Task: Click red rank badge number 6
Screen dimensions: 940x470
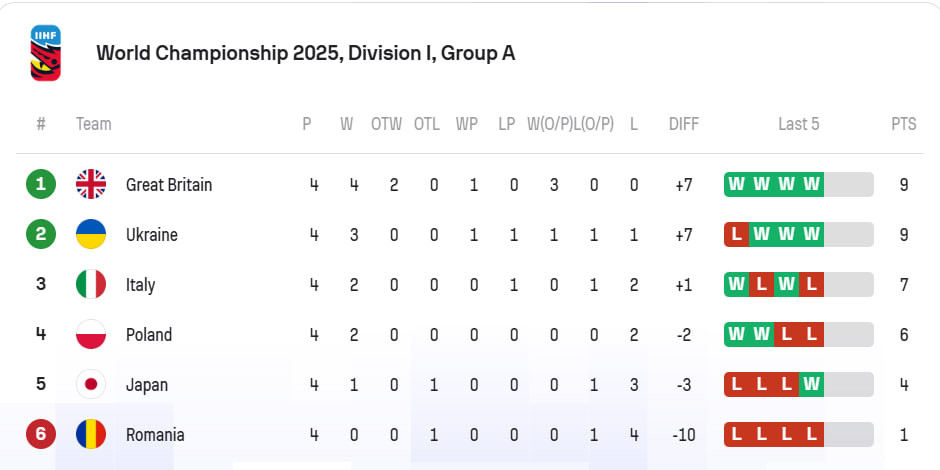Action: click(41, 434)
